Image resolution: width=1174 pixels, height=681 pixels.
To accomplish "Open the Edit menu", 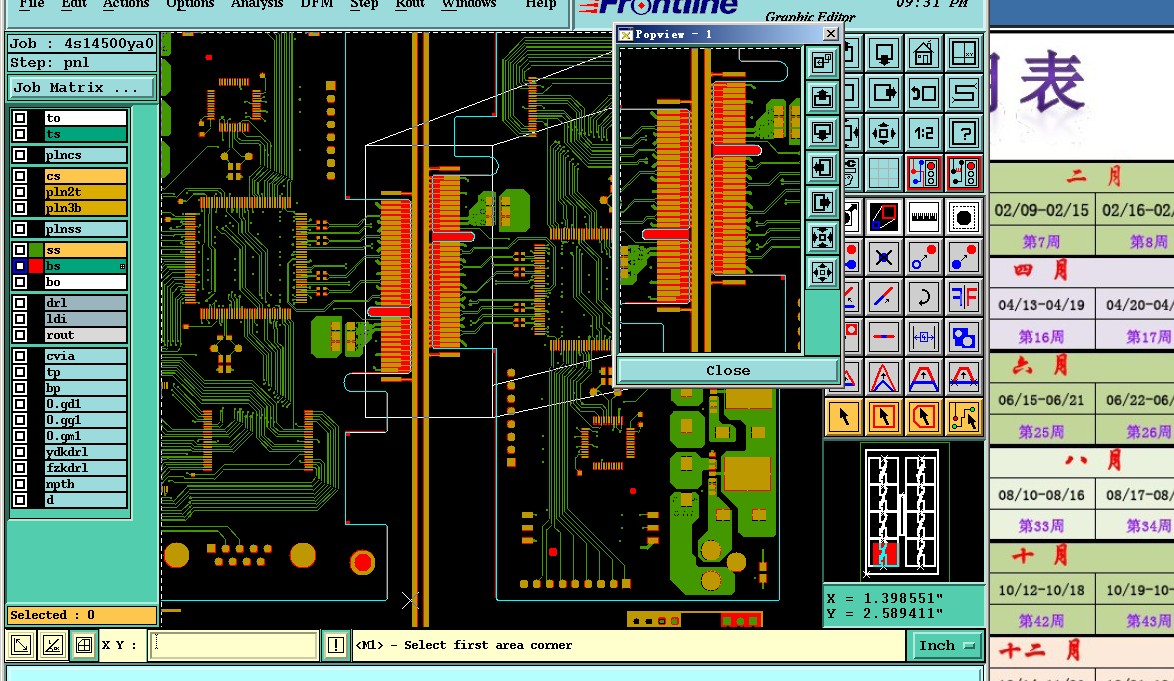I will (73, 4).
